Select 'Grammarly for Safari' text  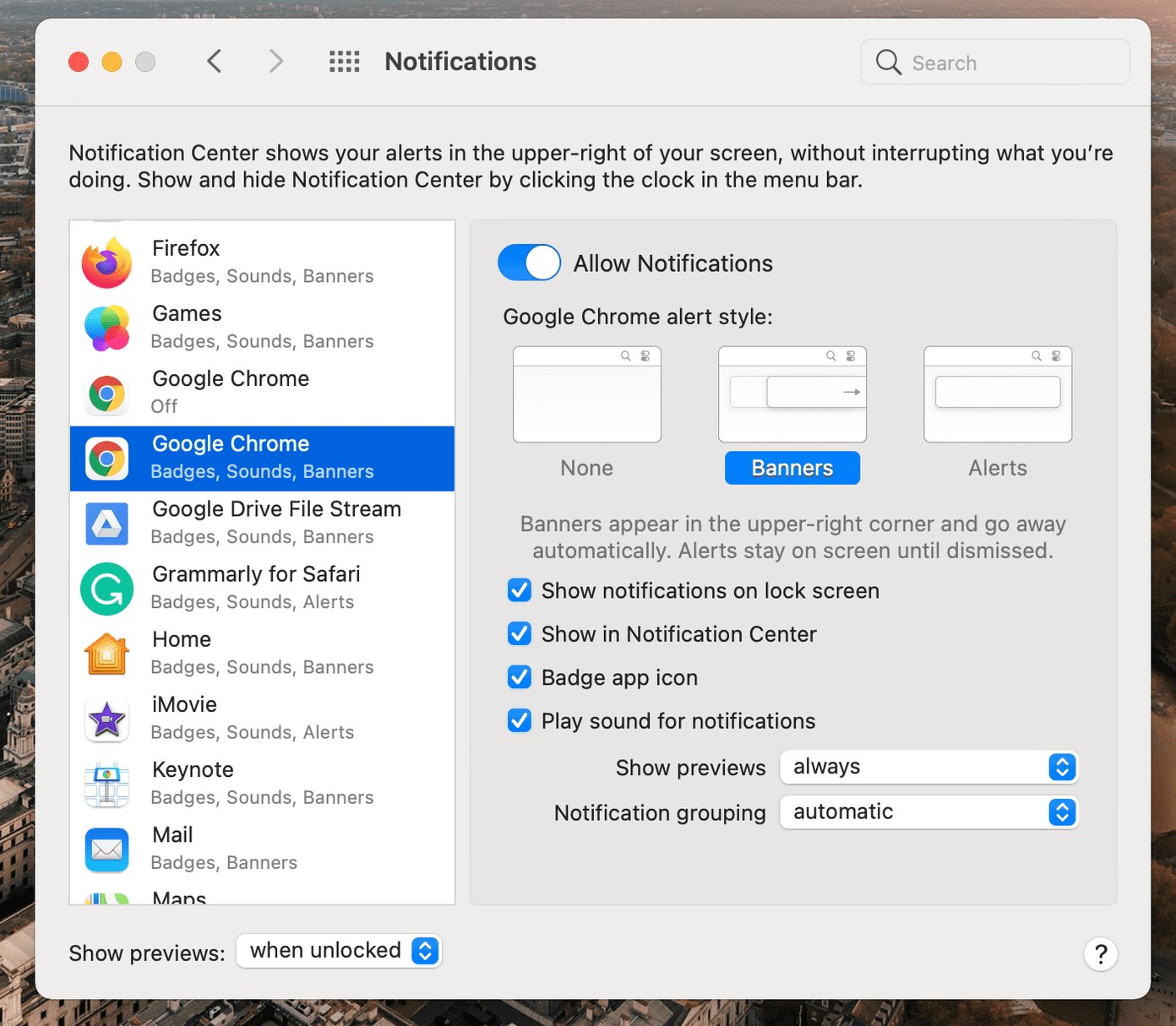[256, 574]
